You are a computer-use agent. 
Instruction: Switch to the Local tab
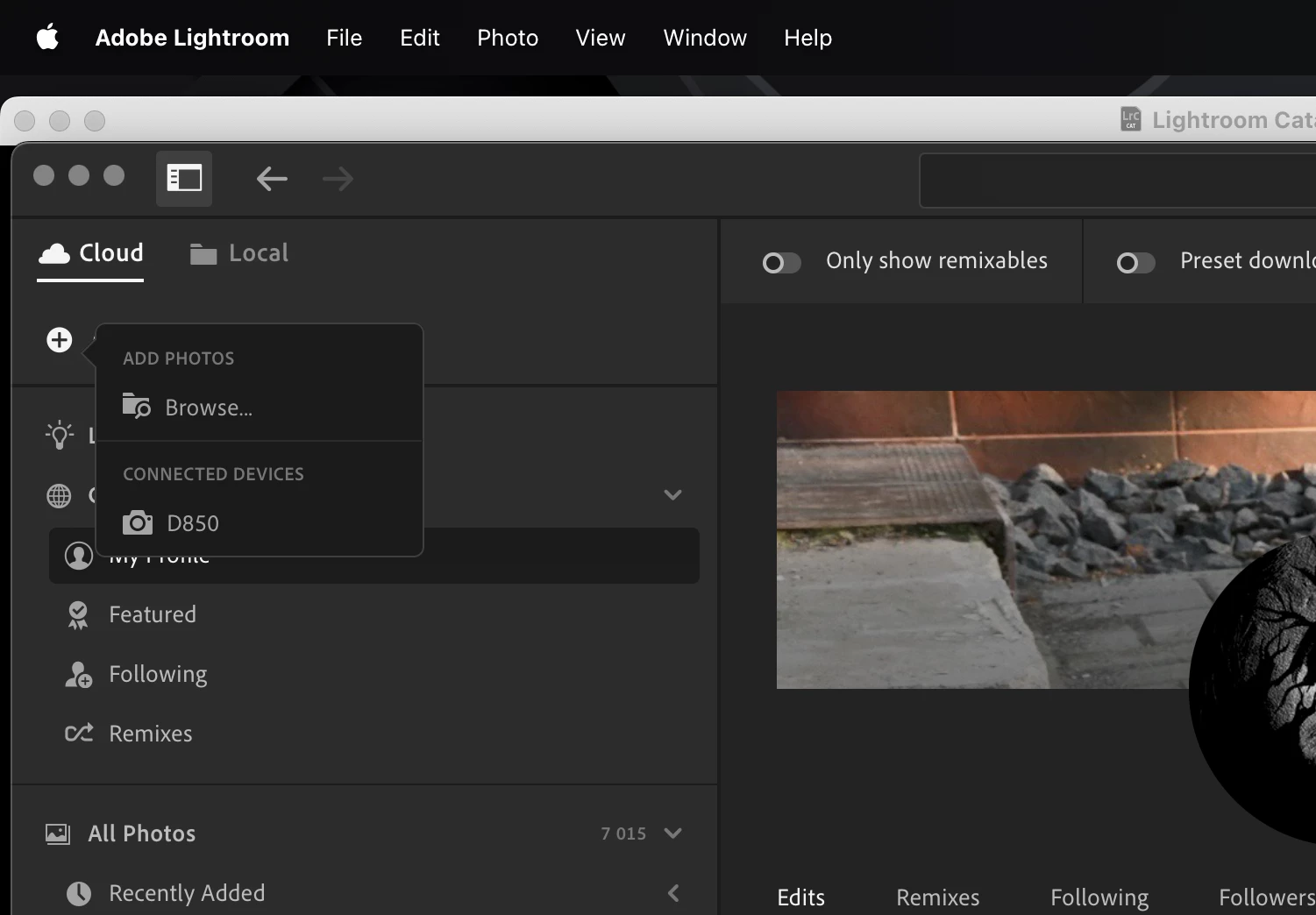(239, 253)
